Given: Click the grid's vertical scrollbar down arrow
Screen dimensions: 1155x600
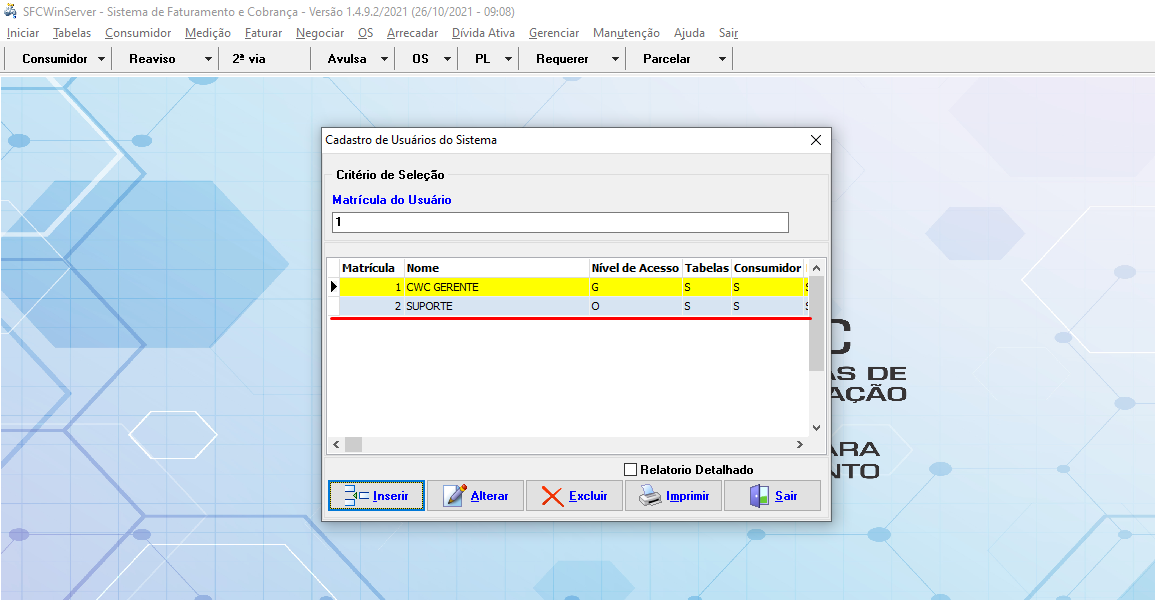Looking at the screenshot, I should pyautogui.click(x=816, y=426).
